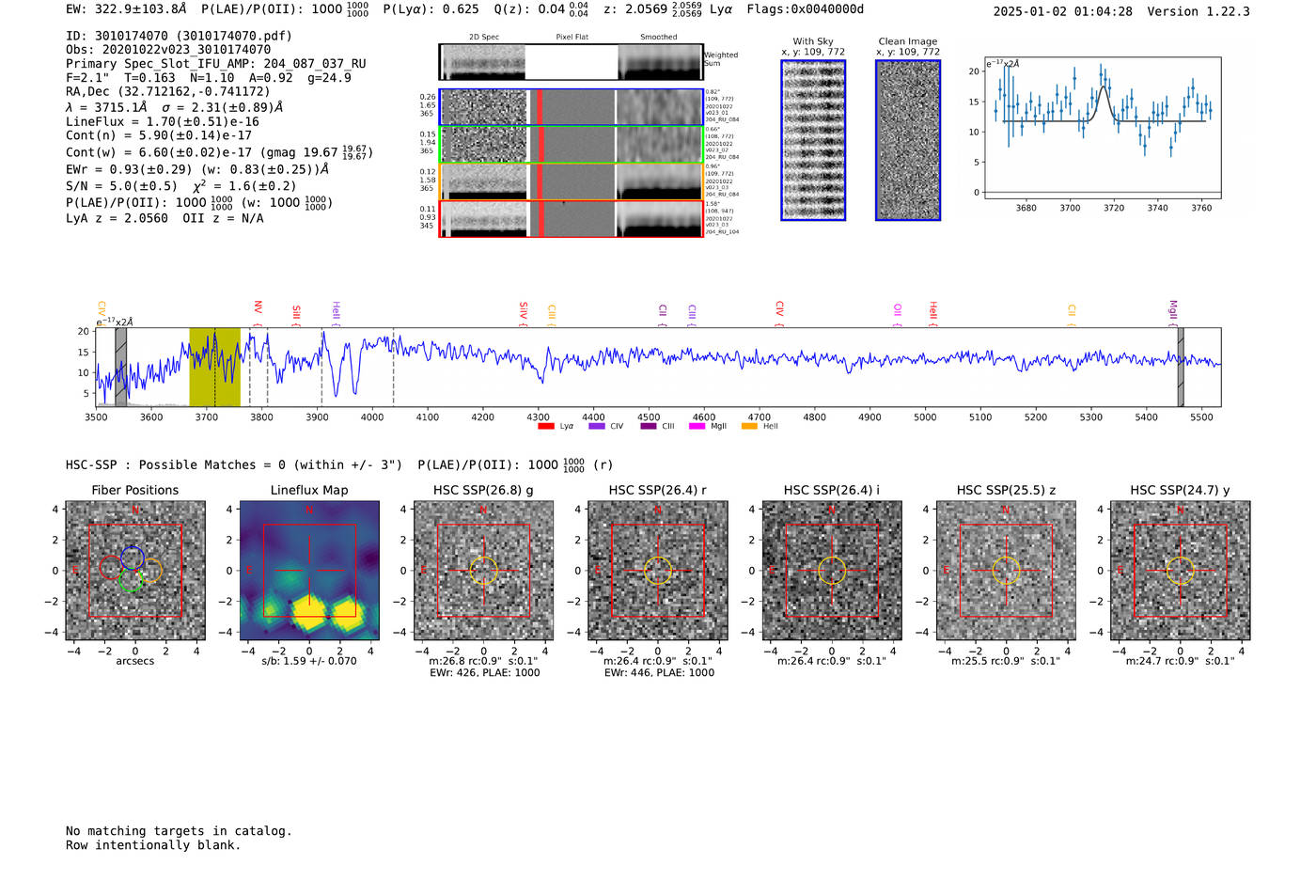Click the magenta 'OII' line label above the spectrum
1316x896 pixels.
pos(898,310)
